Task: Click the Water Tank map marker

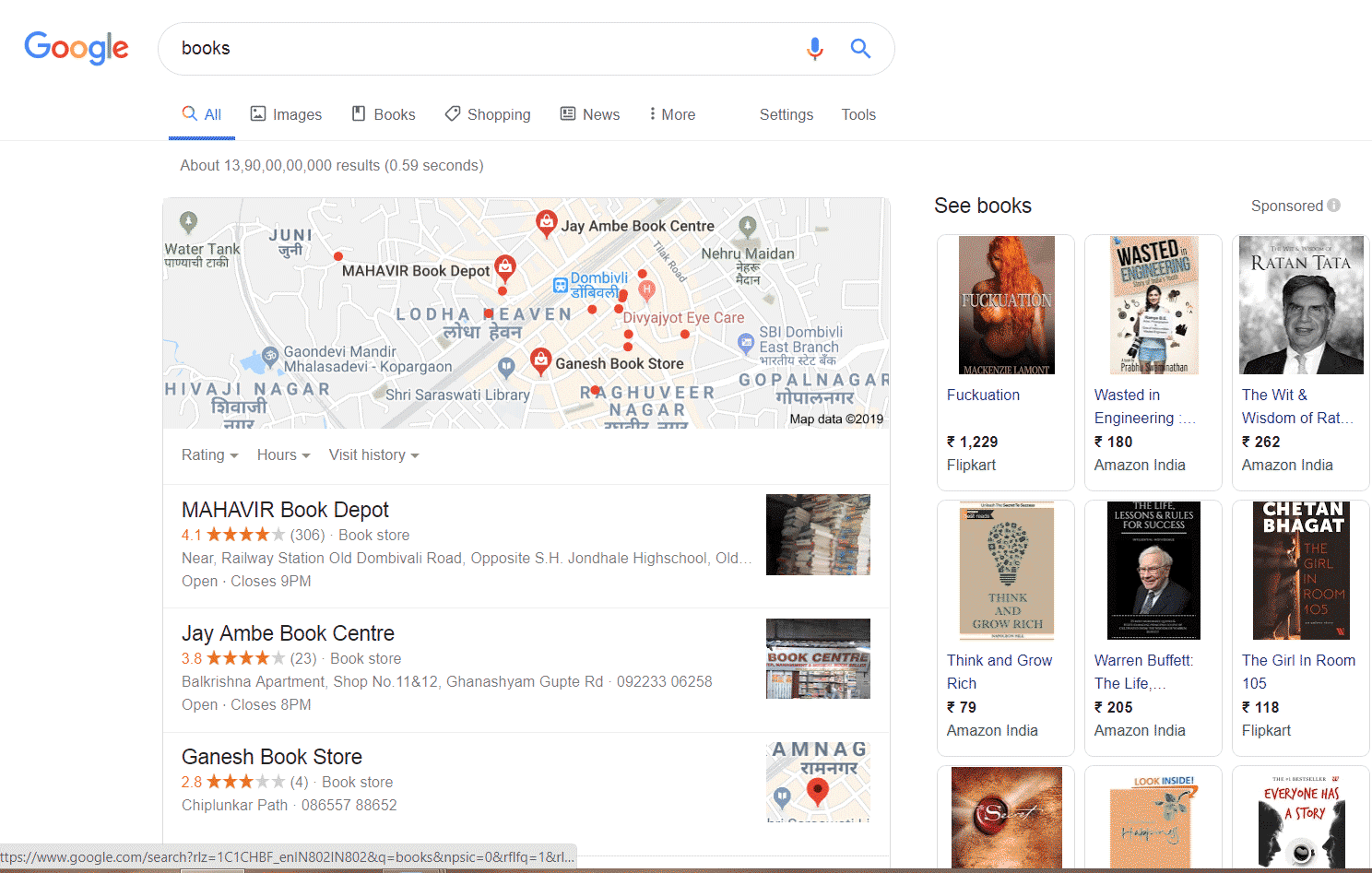Action: pos(189,222)
